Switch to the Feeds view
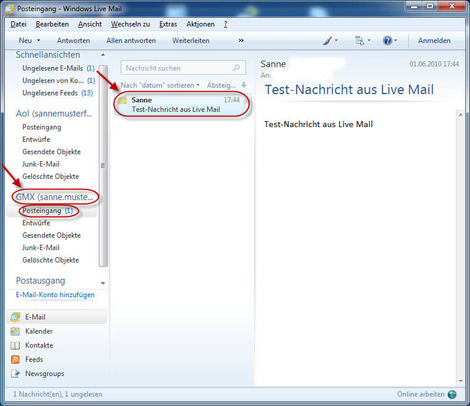 click(27, 360)
